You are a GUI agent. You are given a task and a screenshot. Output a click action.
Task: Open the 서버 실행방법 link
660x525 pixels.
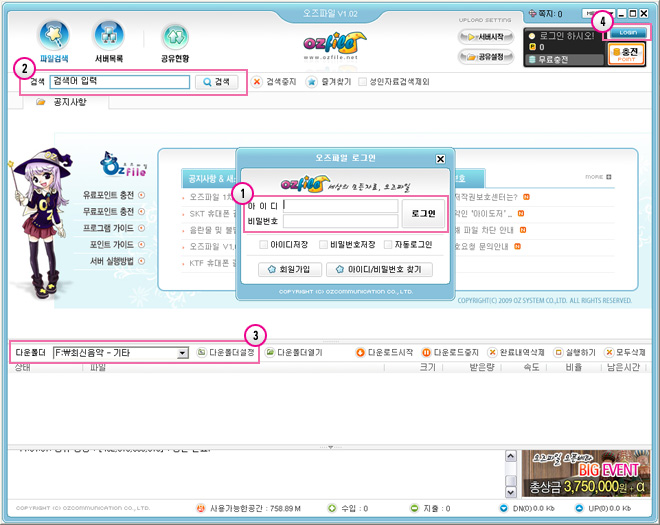click(x=112, y=261)
